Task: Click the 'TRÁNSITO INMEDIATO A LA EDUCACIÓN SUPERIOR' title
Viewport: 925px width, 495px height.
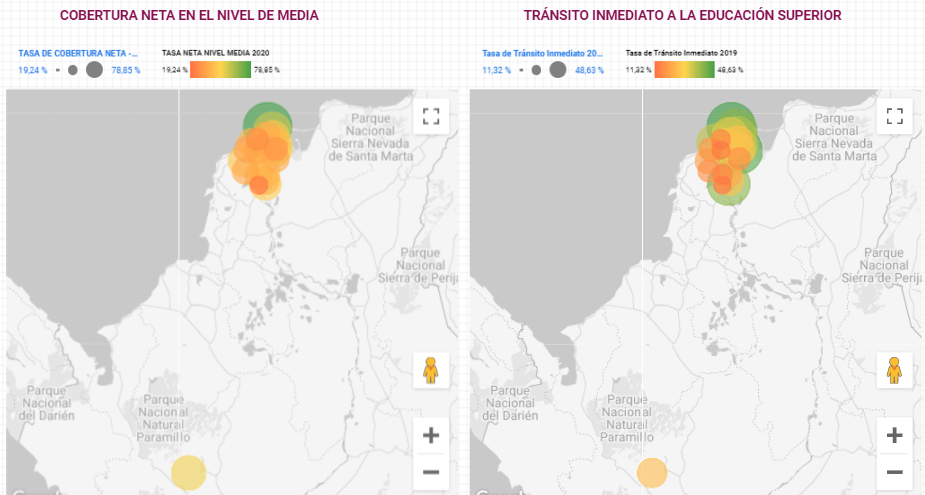Action: [682, 15]
